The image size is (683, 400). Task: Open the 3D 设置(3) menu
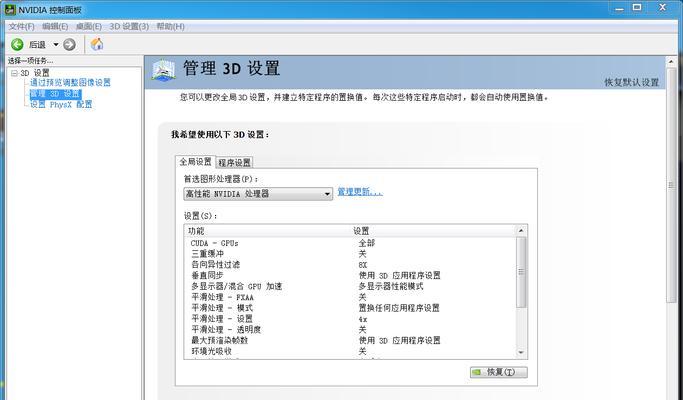point(129,27)
